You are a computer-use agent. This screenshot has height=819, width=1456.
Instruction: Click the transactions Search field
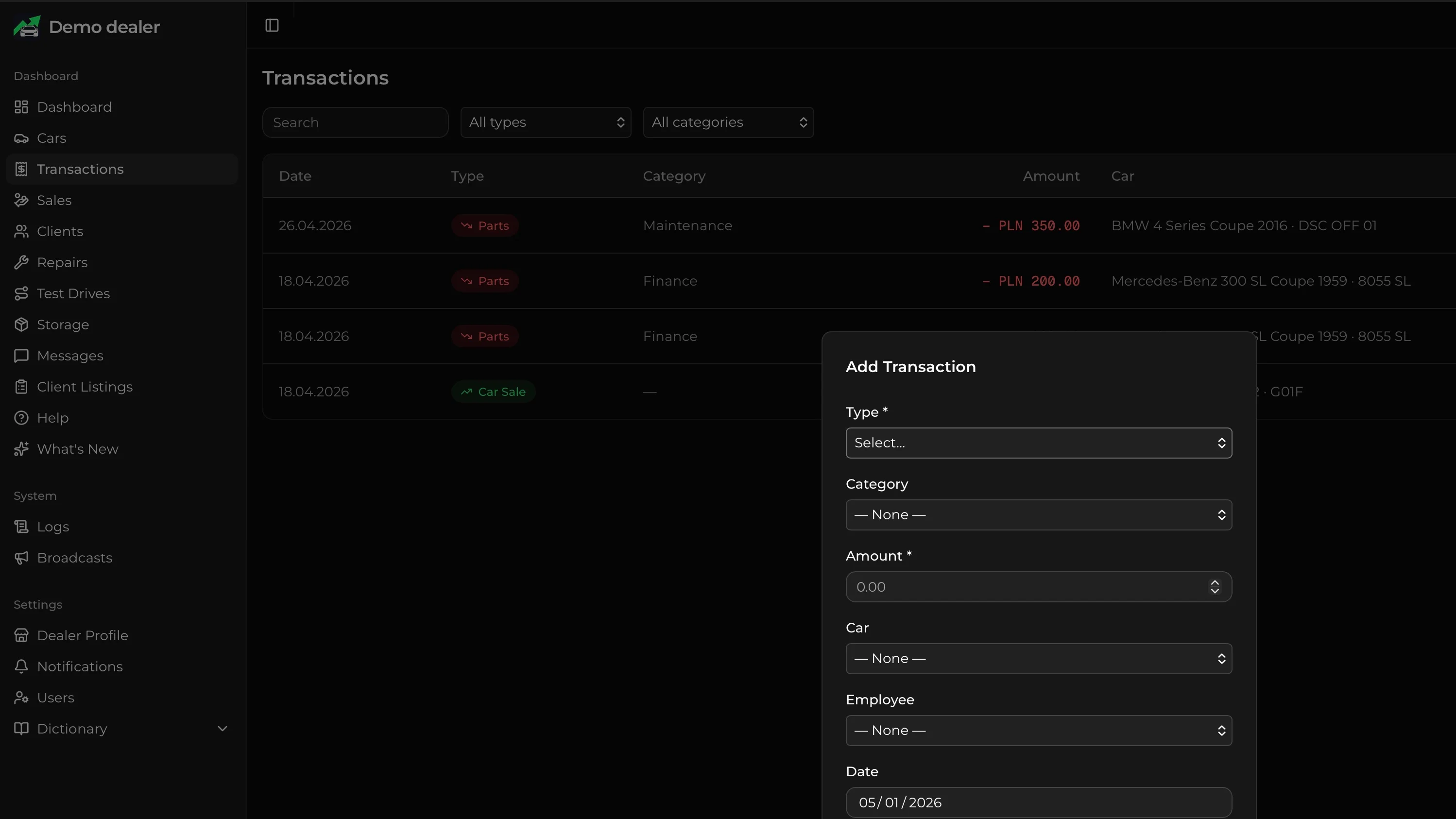356,122
